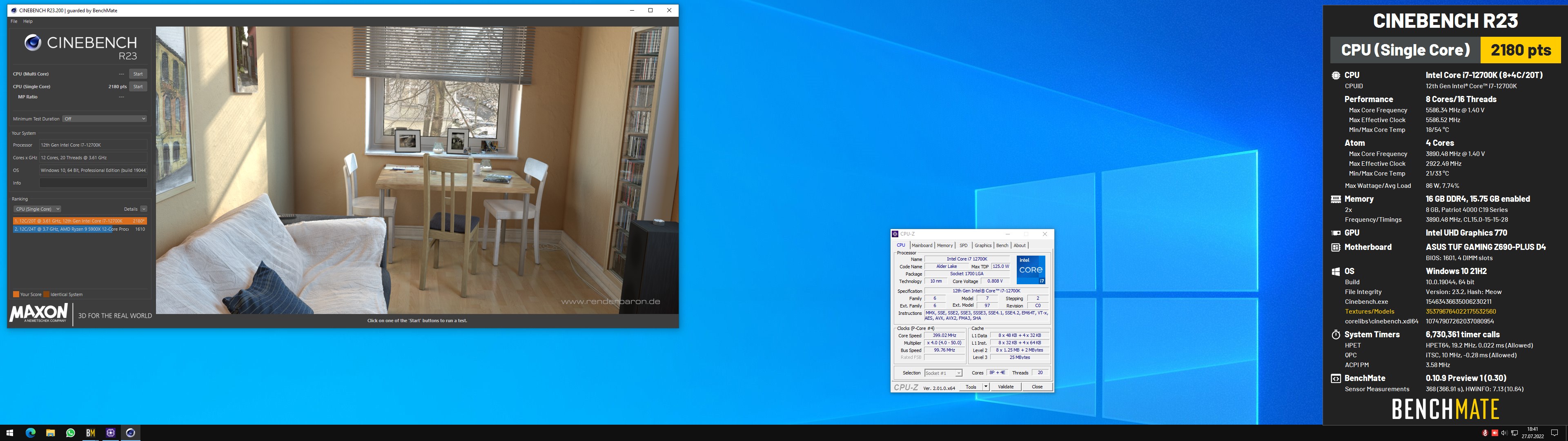Expand the ranking Details chevron
This screenshot has height=441, width=1568.
[x=144, y=209]
